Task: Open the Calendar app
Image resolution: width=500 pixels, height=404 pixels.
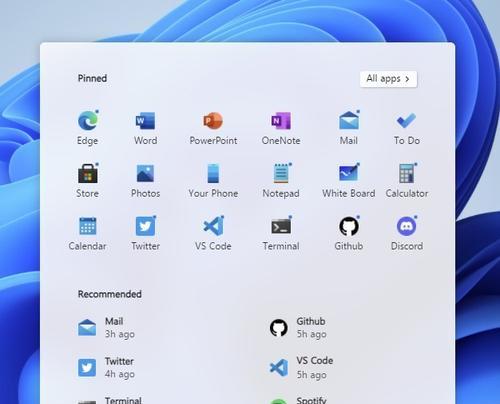Action: (88, 233)
